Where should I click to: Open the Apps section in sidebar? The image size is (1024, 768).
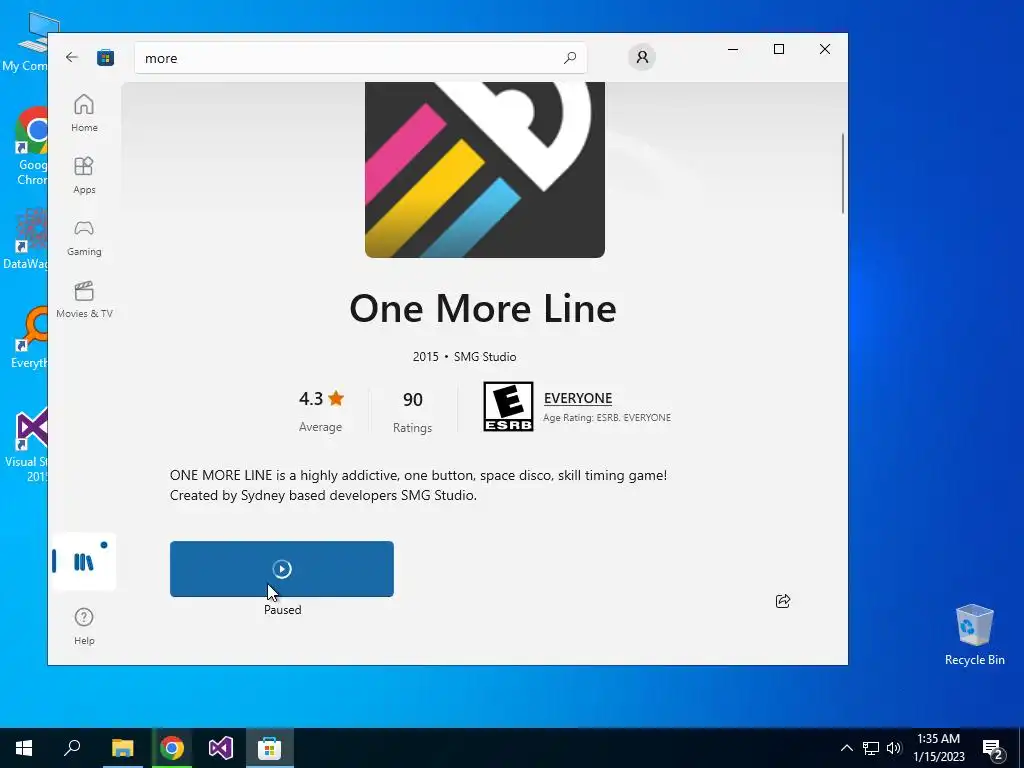pyautogui.click(x=84, y=176)
